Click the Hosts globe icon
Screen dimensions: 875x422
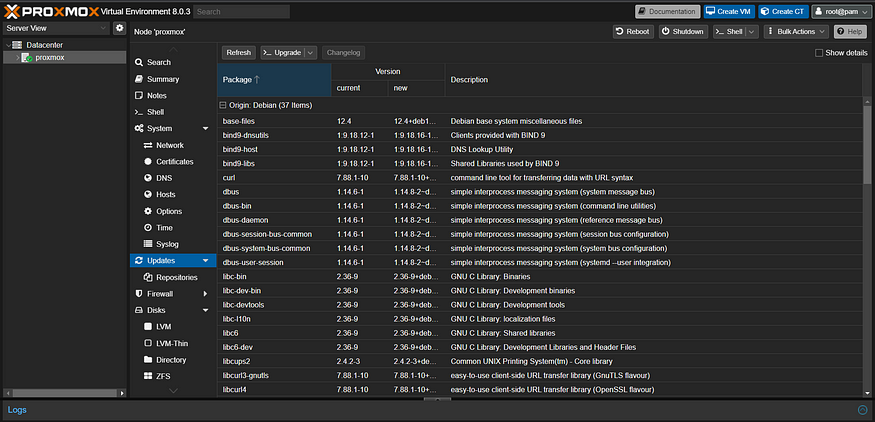[x=148, y=195]
